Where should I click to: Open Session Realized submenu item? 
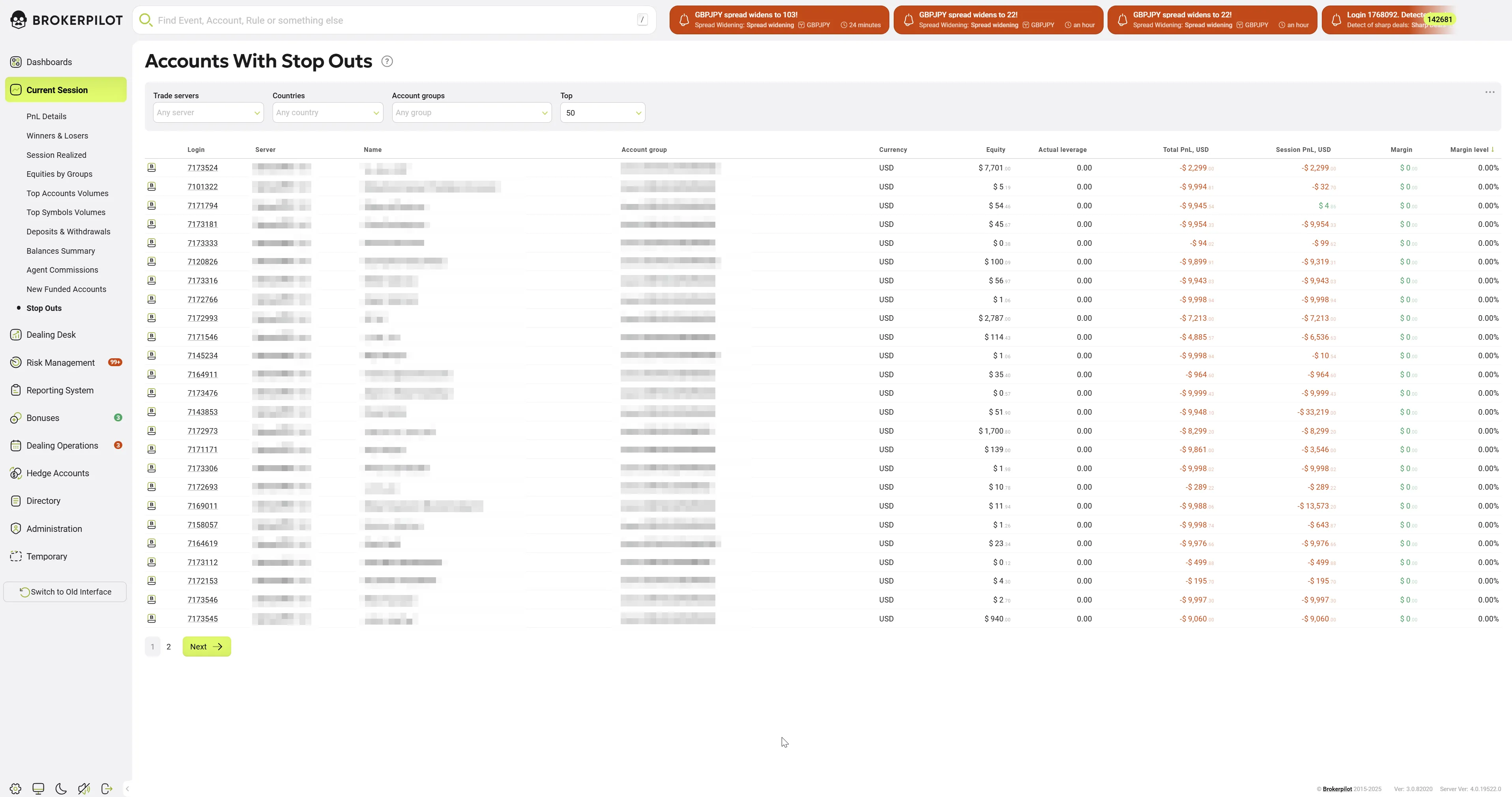tap(56, 155)
